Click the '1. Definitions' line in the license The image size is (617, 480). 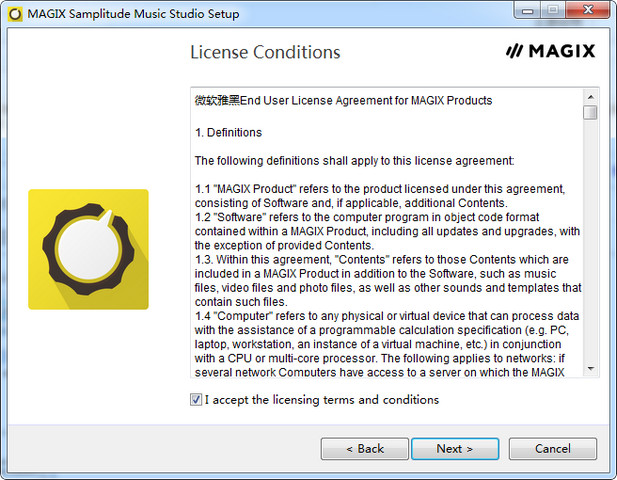(x=228, y=133)
